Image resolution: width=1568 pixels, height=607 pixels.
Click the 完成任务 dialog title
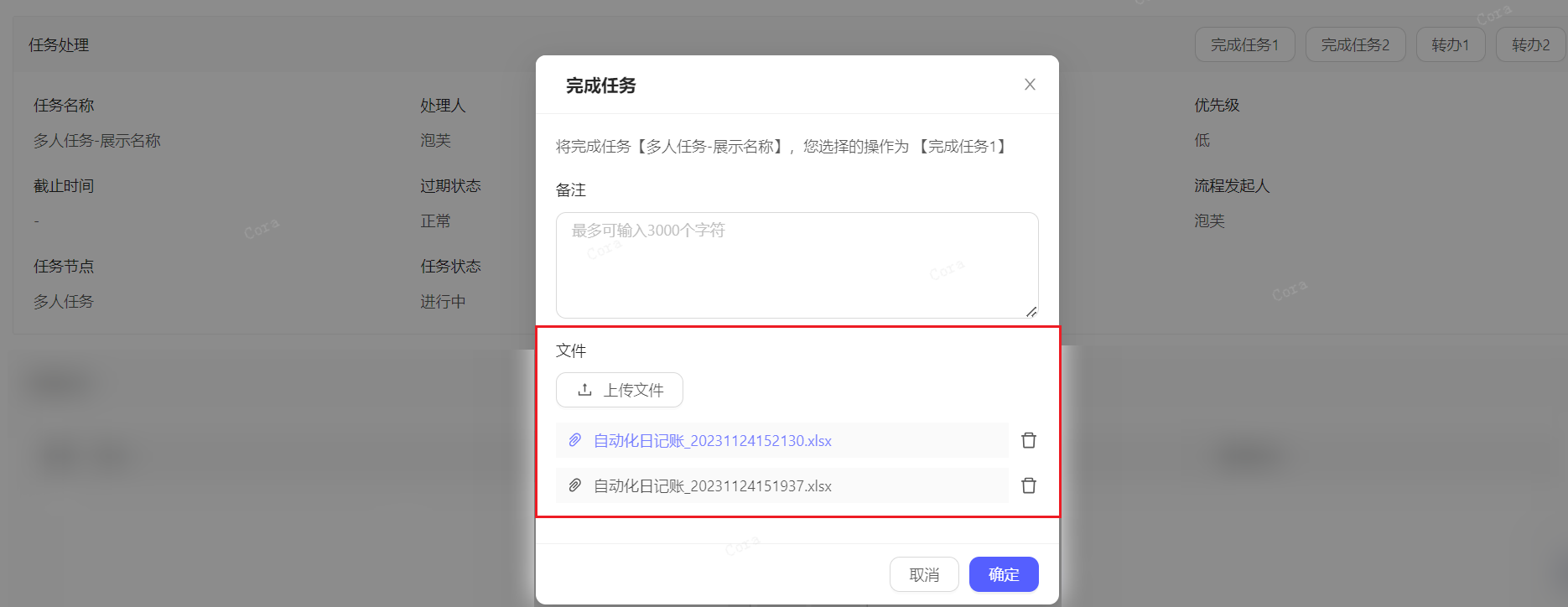point(601,86)
